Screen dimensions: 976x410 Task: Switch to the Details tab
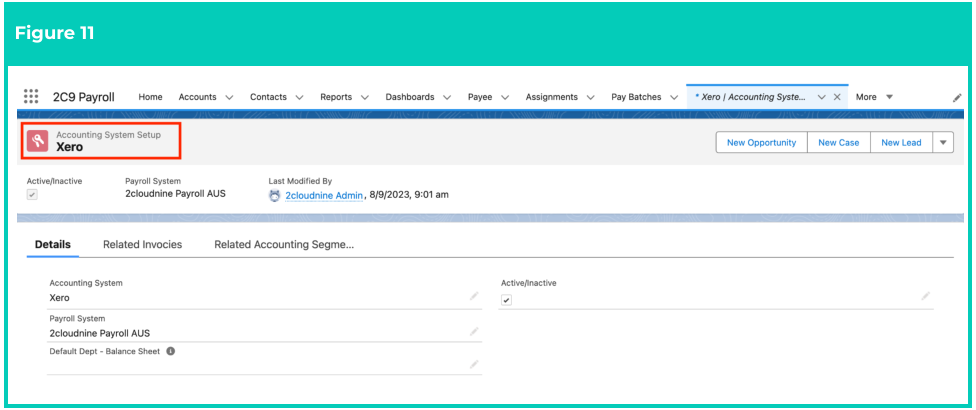click(x=53, y=245)
